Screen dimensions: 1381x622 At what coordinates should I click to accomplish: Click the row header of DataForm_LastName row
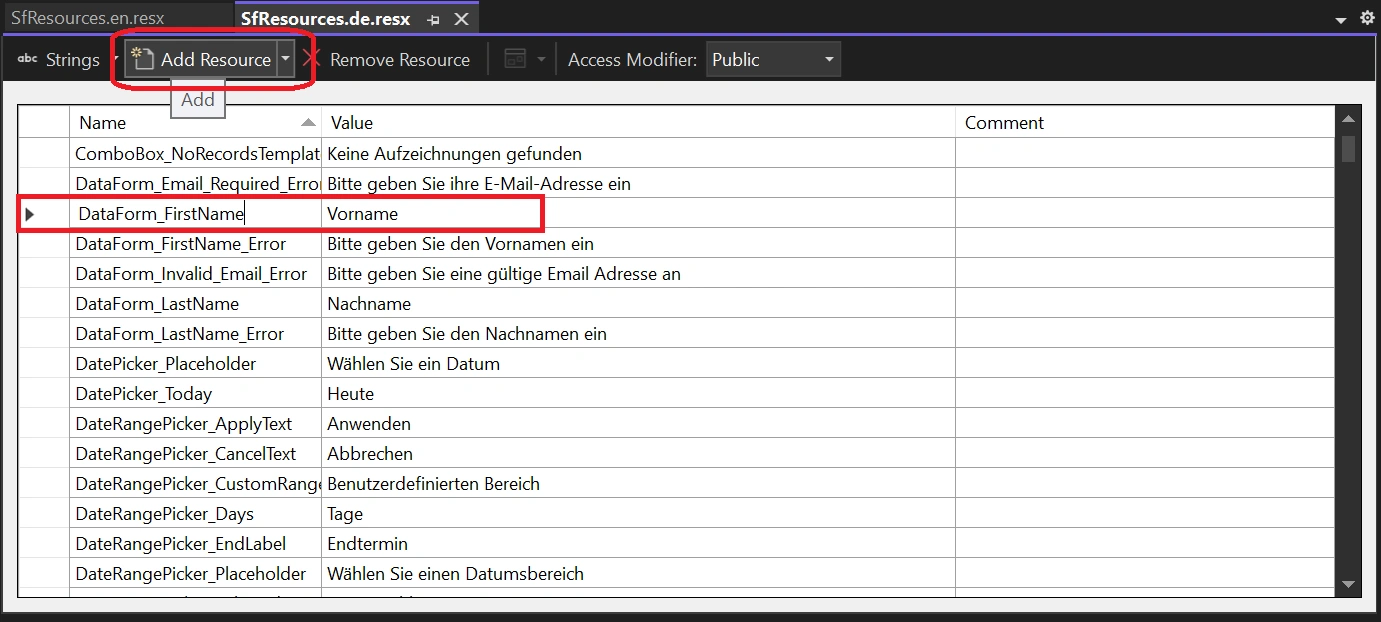coord(44,304)
